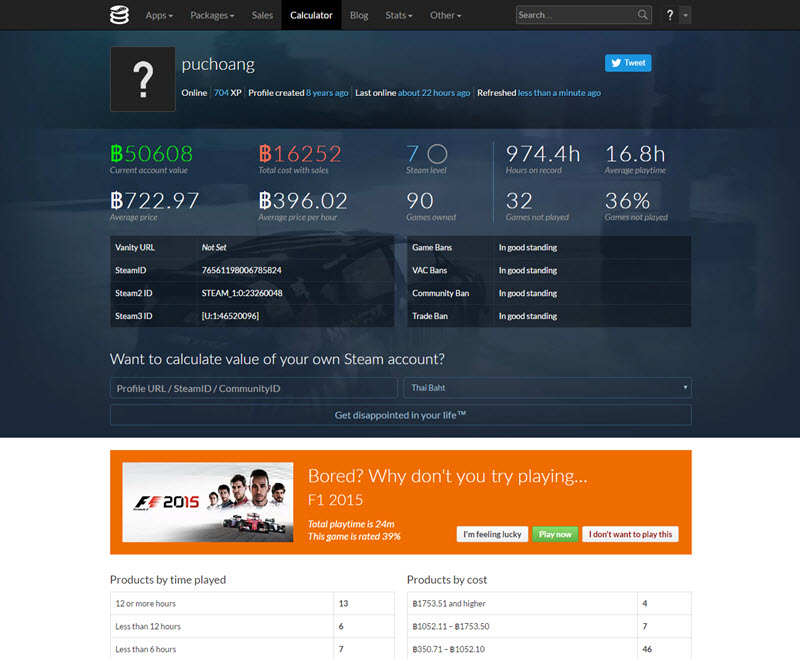Viewport: 800px width, 659px height.
Task: Click SteamID value 76561198006785824
Action: tap(241, 270)
